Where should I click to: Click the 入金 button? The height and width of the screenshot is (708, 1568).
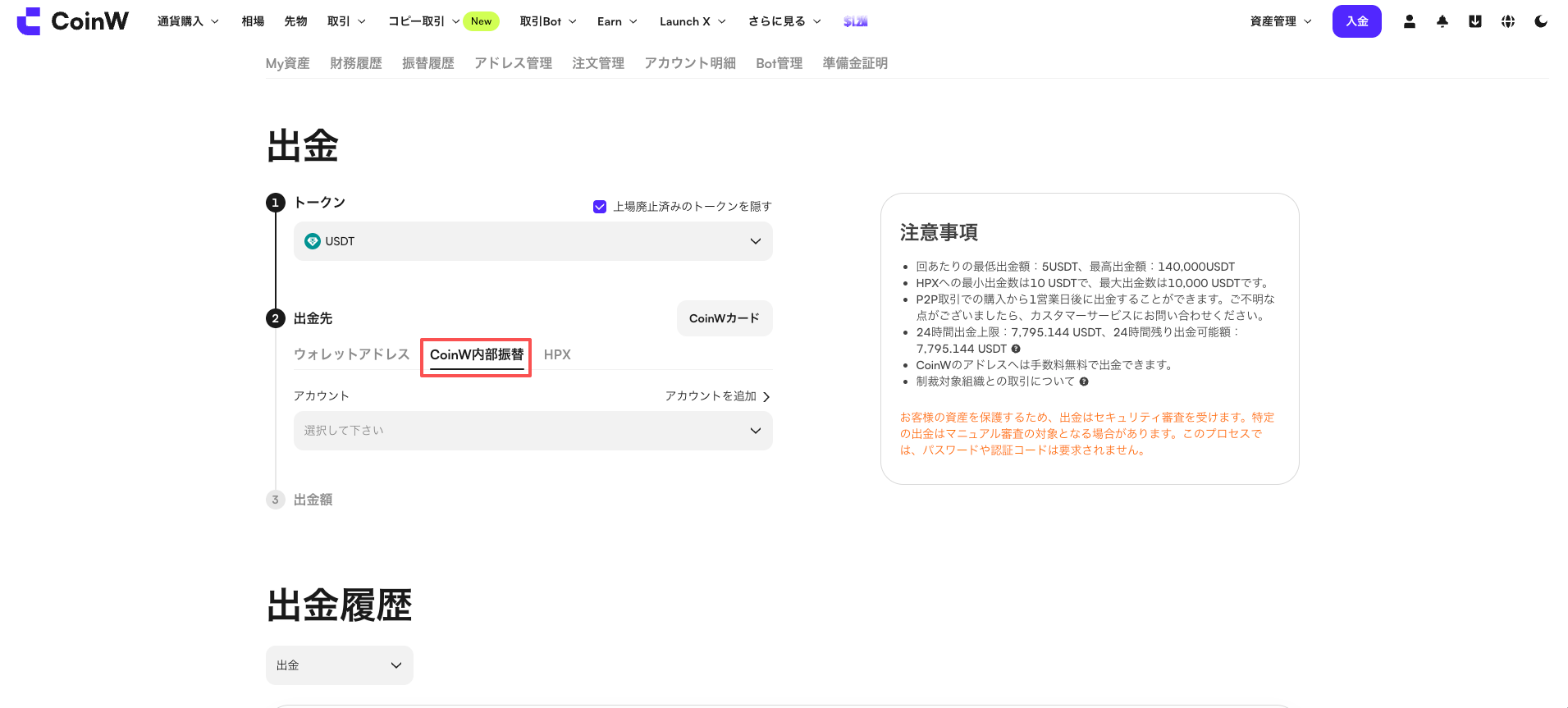point(1357,21)
